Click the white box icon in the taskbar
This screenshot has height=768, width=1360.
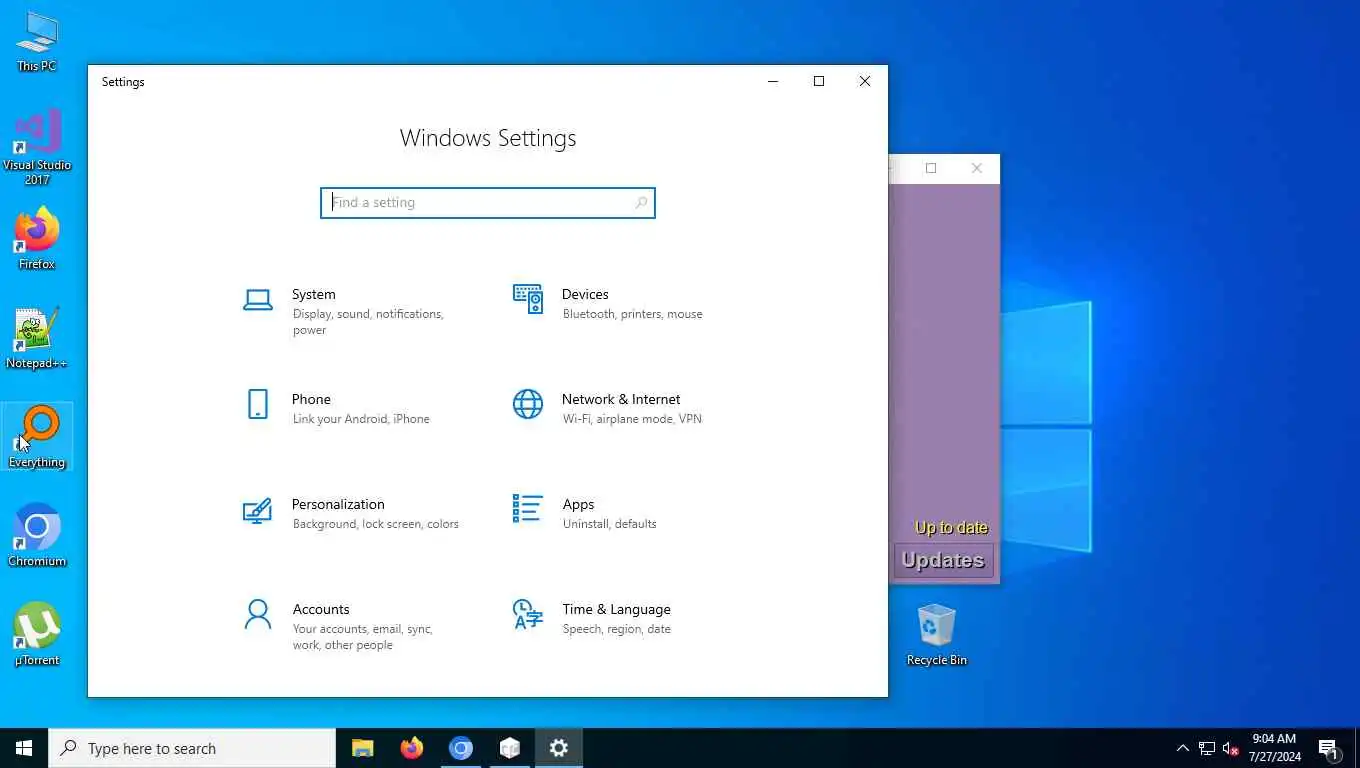coord(509,748)
